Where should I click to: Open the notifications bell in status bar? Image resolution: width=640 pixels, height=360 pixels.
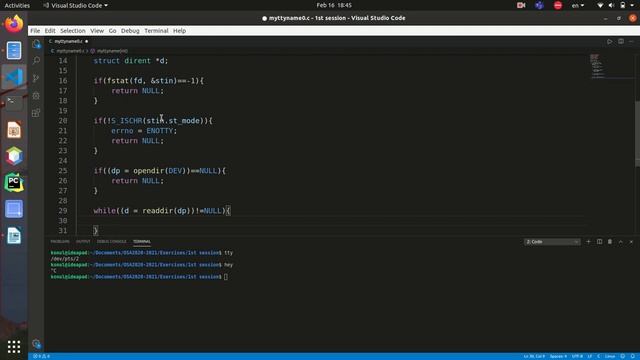tap(633, 356)
